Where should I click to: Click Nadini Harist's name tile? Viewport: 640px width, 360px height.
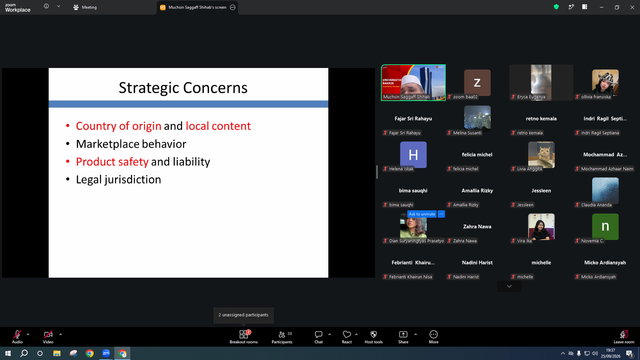477,263
